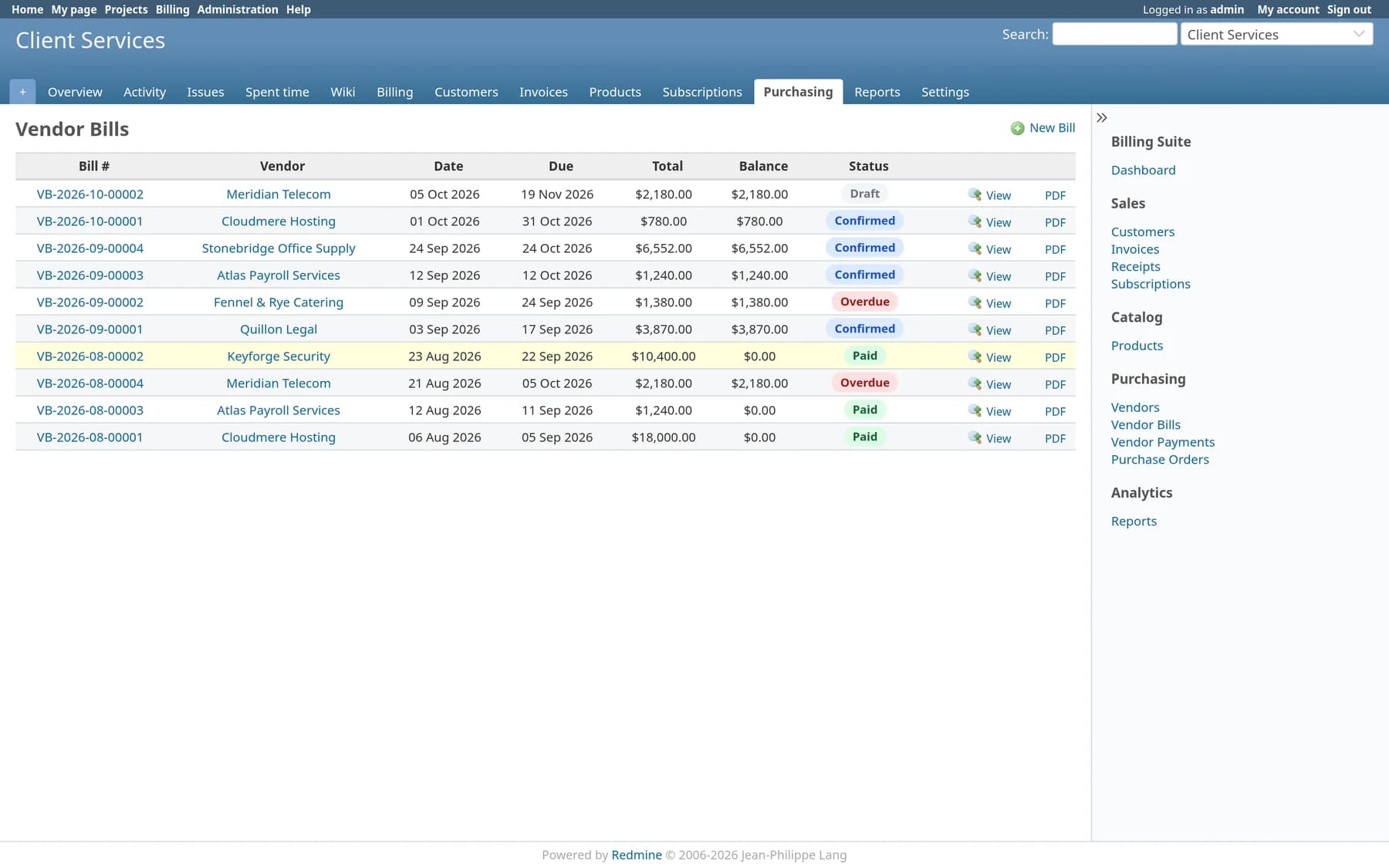Click view icon for VB-2026-10-00001

[975, 221]
